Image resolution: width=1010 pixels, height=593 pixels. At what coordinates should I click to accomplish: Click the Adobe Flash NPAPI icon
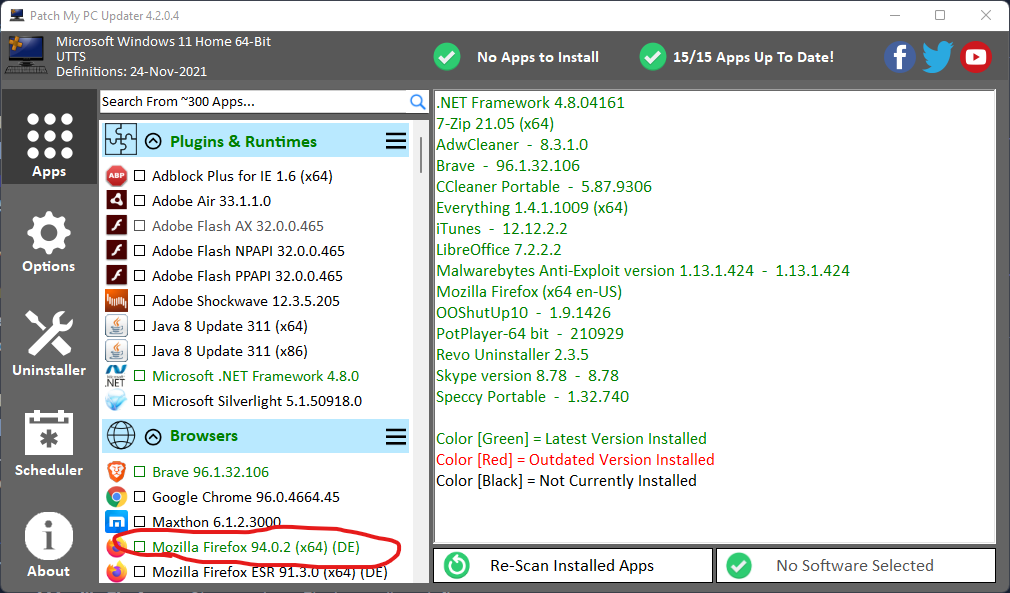coord(117,250)
